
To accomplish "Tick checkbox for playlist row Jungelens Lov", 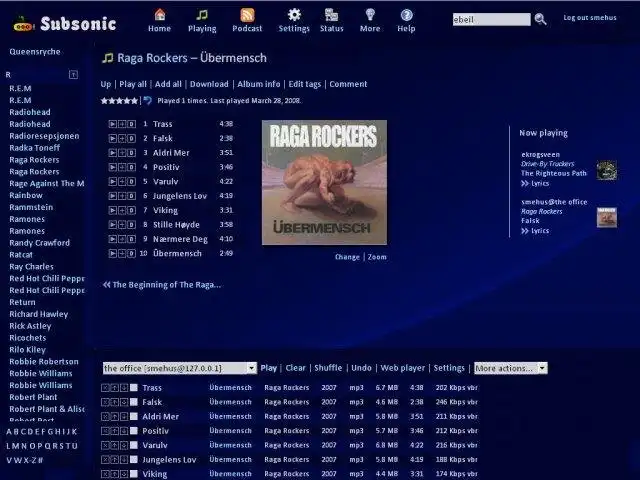I will pos(133,460).
